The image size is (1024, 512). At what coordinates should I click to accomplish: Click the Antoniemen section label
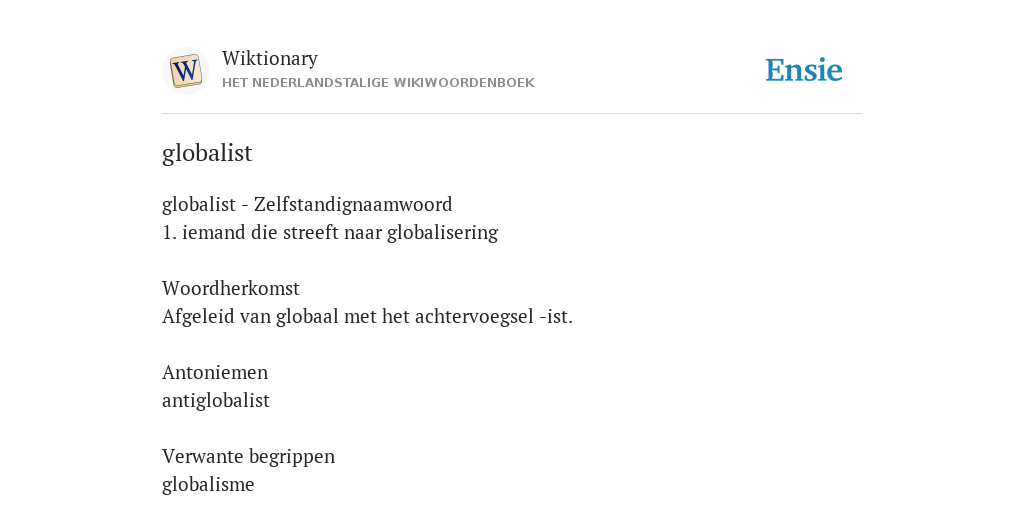[215, 372]
